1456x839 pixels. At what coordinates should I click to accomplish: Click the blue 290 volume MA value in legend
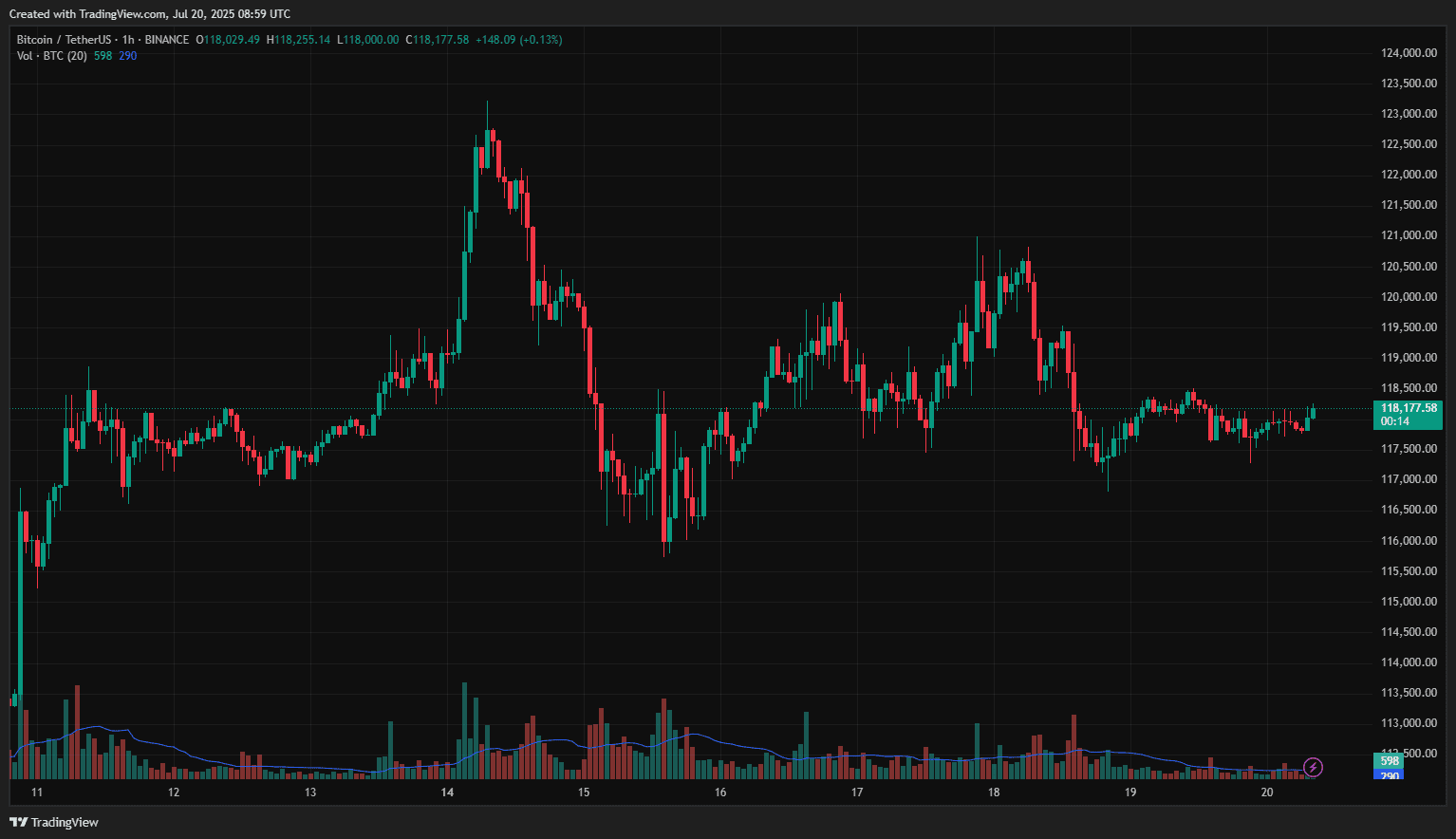click(x=127, y=56)
